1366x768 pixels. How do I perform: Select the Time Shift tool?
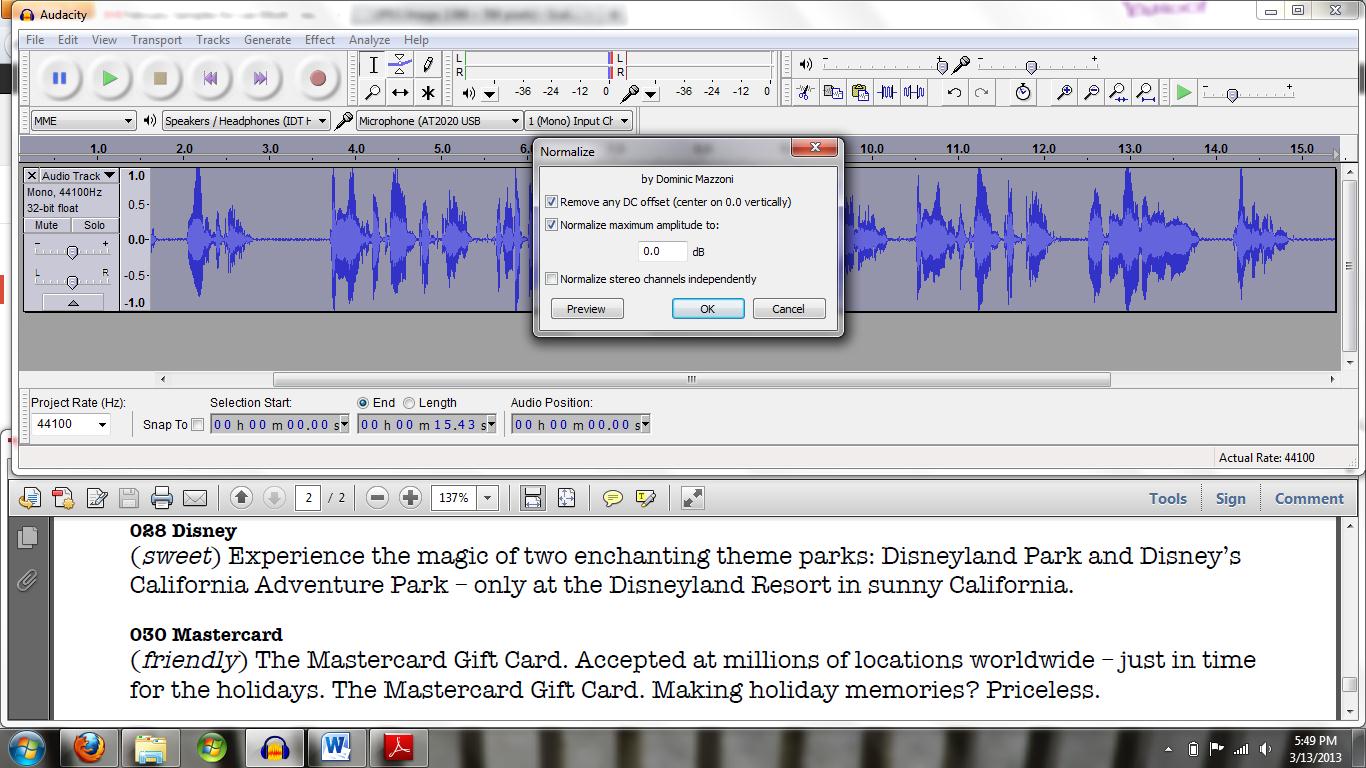(x=400, y=92)
